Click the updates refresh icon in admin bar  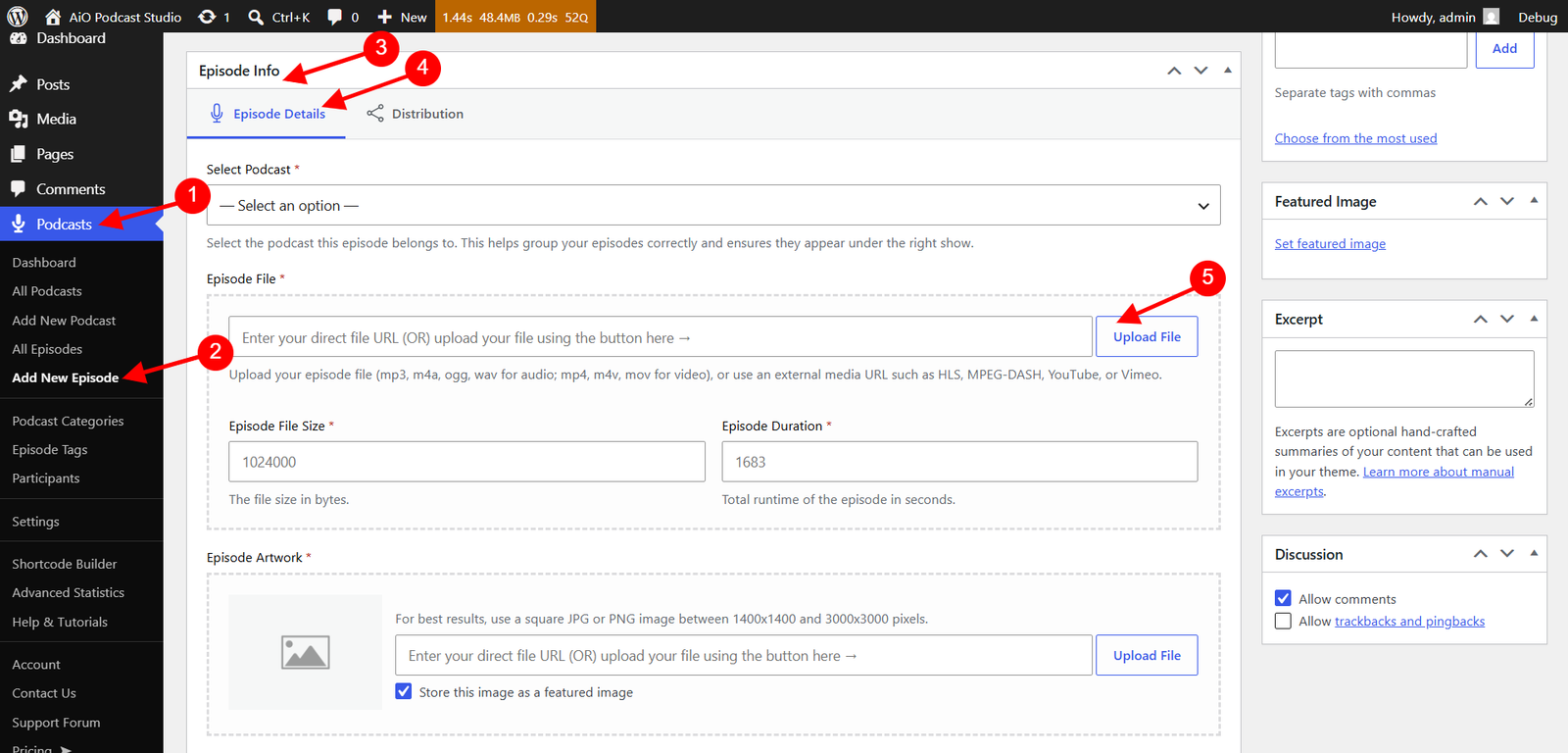point(207,17)
